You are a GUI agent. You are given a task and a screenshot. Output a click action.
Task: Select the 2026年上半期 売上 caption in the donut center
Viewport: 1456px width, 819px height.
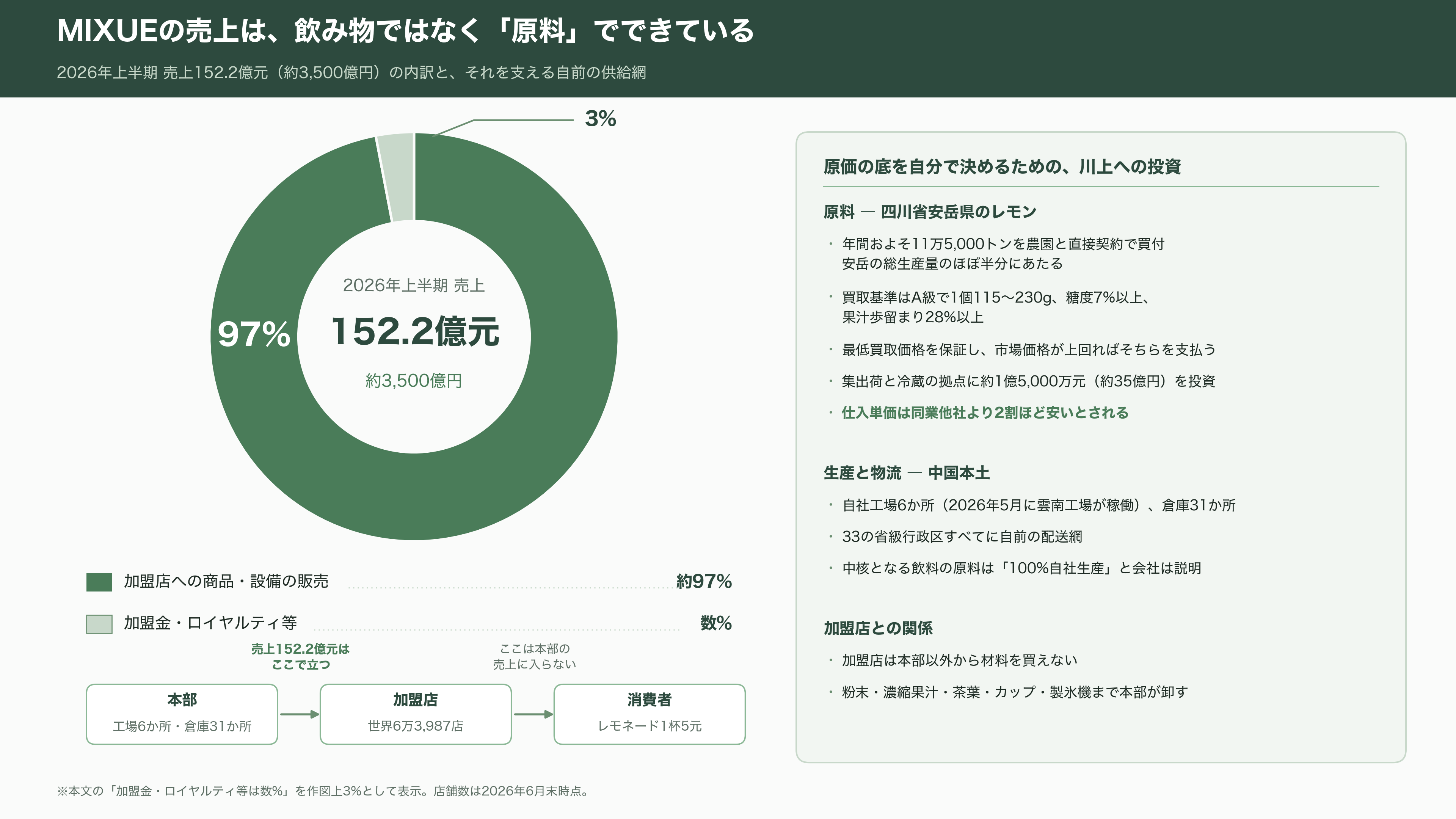[414, 286]
